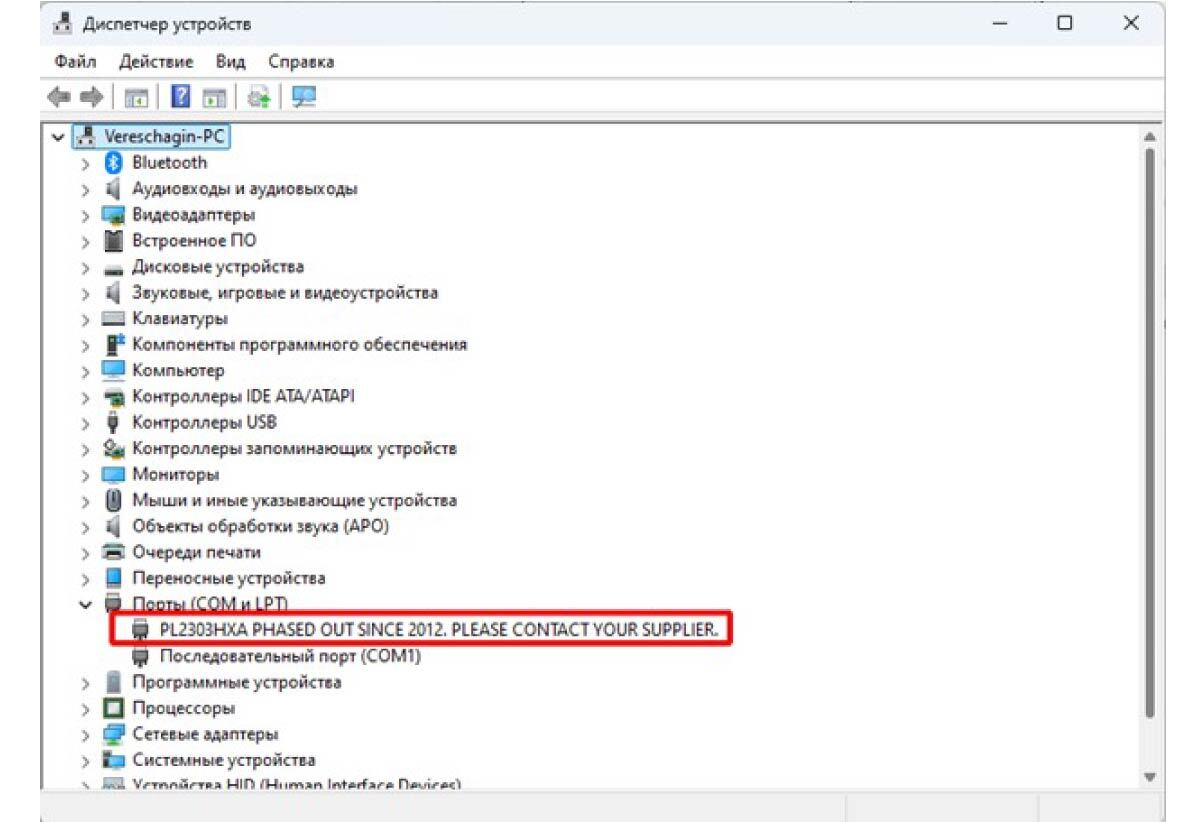Click the Help question mark toolbar icon

coord(181,97)
